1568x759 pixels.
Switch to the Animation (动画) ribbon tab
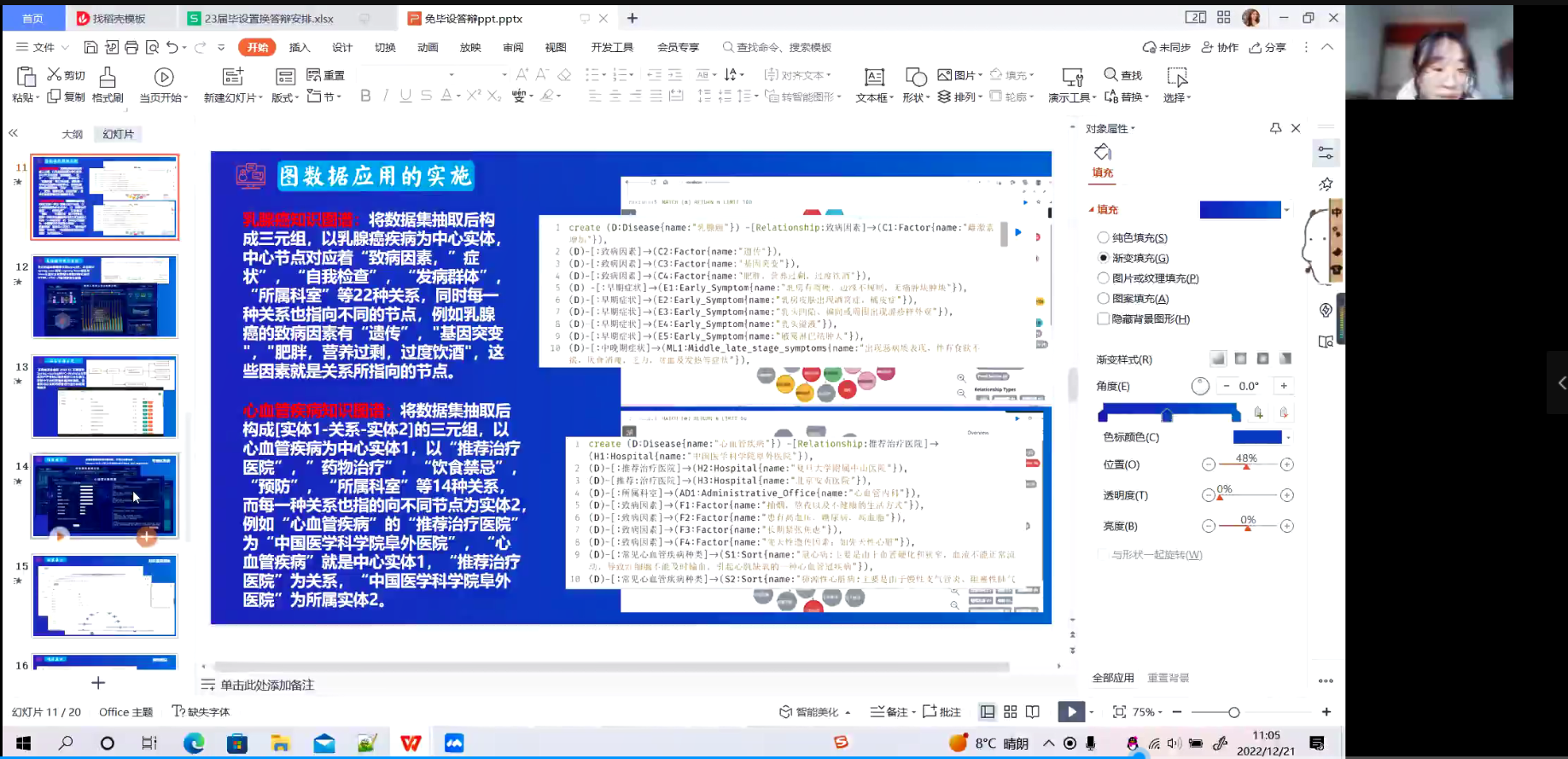tap(428, 48)
